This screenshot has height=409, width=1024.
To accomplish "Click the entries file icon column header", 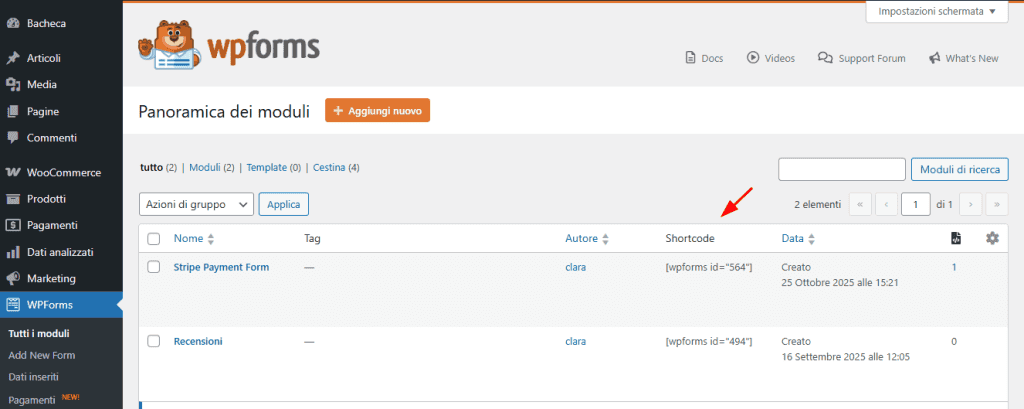I will click(956, 238).
